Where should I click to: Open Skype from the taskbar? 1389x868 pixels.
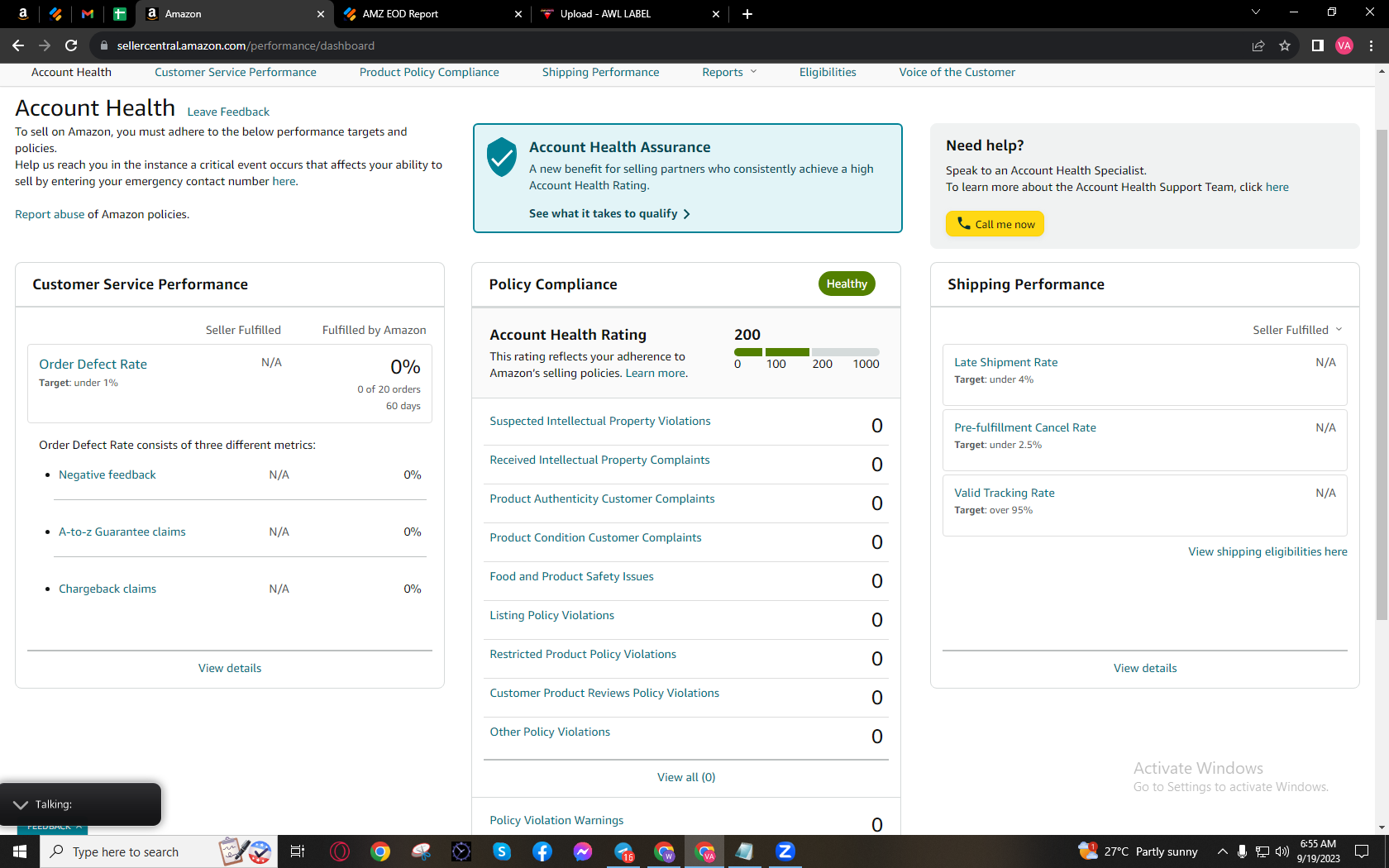coord(502,851)
